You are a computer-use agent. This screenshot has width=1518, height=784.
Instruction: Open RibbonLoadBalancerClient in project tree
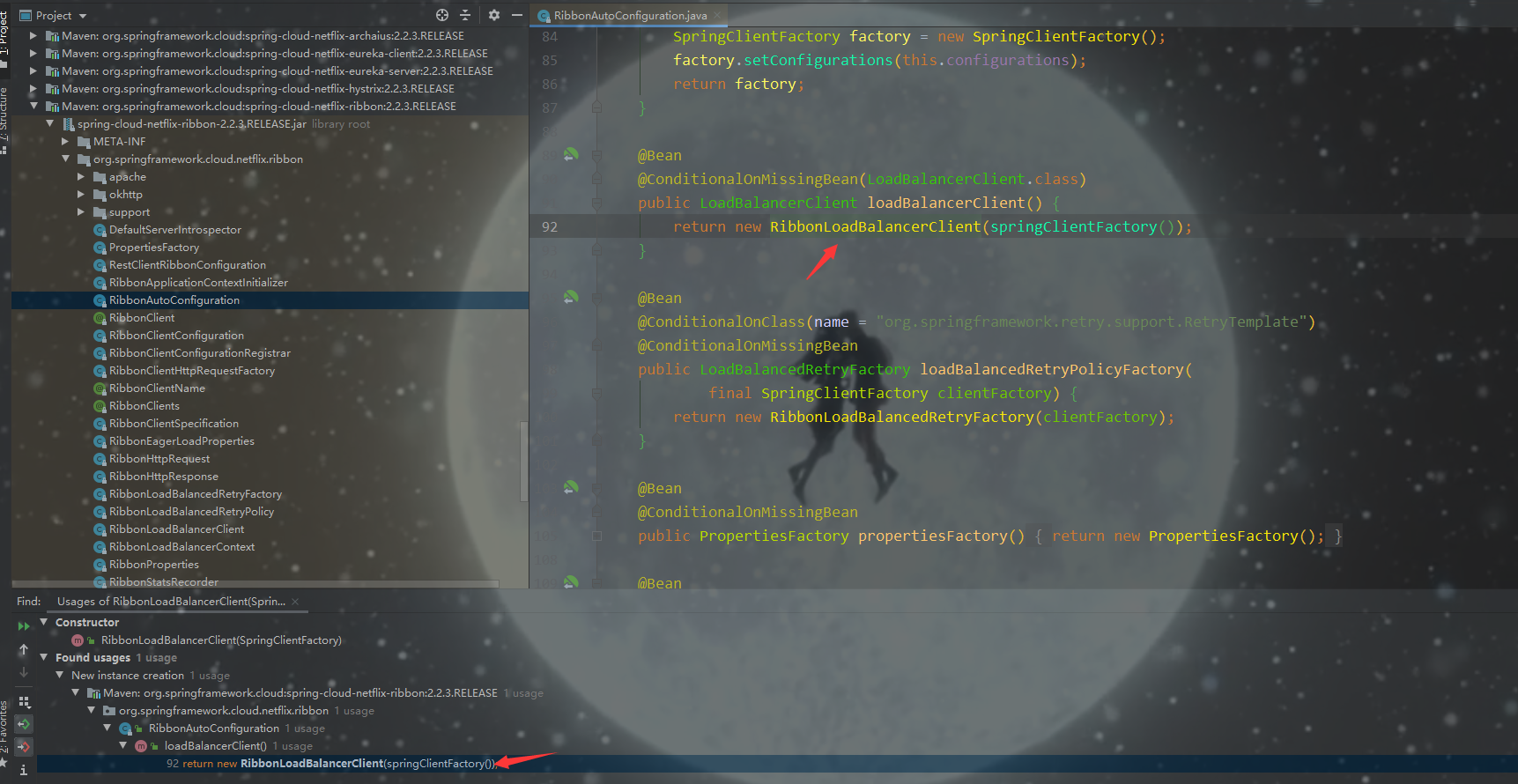coord(176,529)
